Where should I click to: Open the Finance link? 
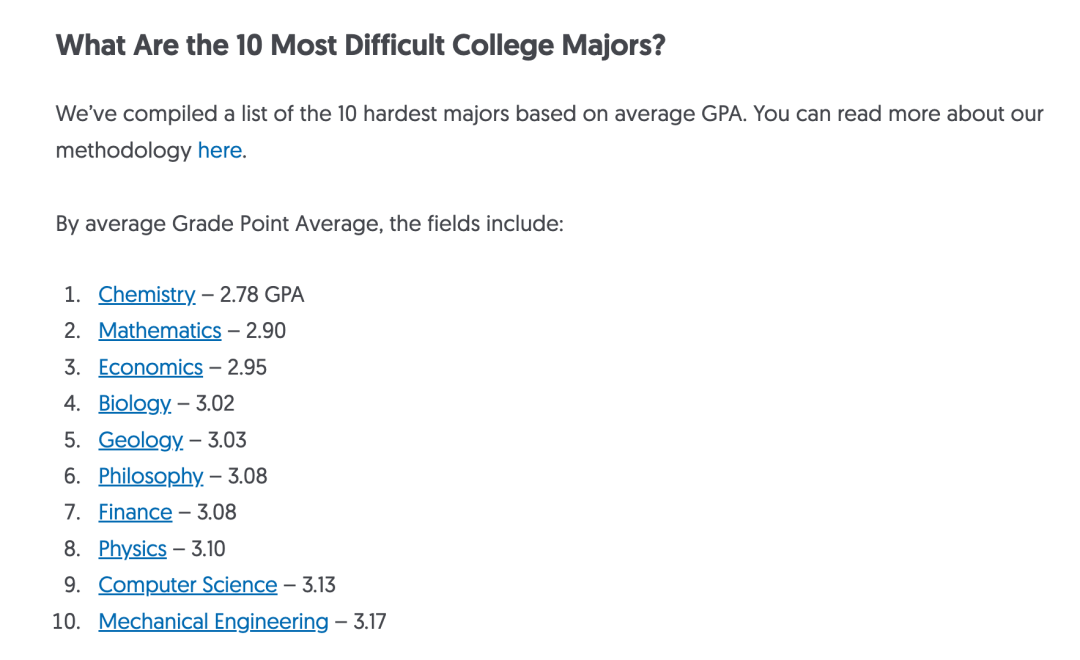(135, 513)
